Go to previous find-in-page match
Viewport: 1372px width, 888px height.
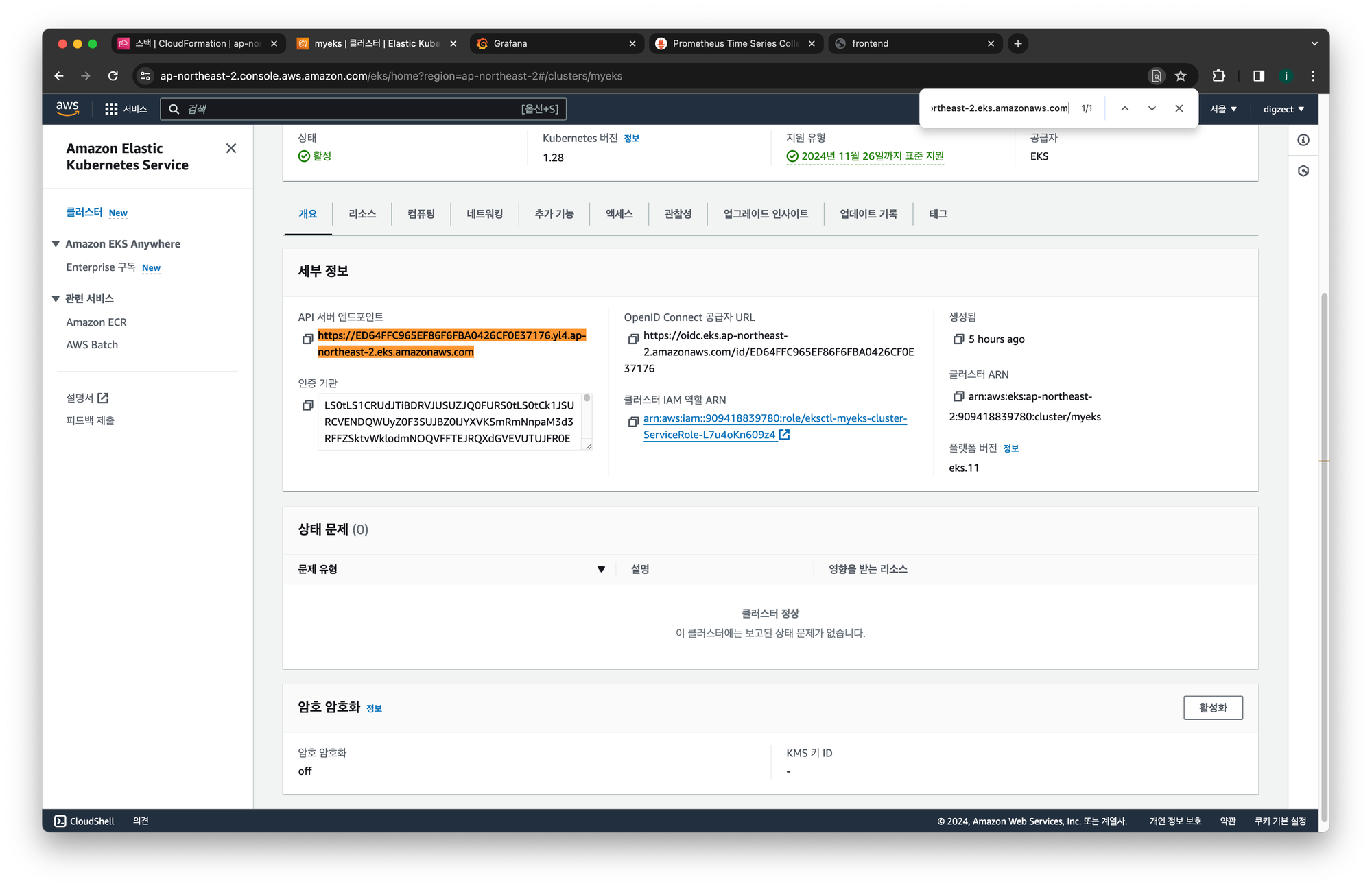(x=1125, y=108)
